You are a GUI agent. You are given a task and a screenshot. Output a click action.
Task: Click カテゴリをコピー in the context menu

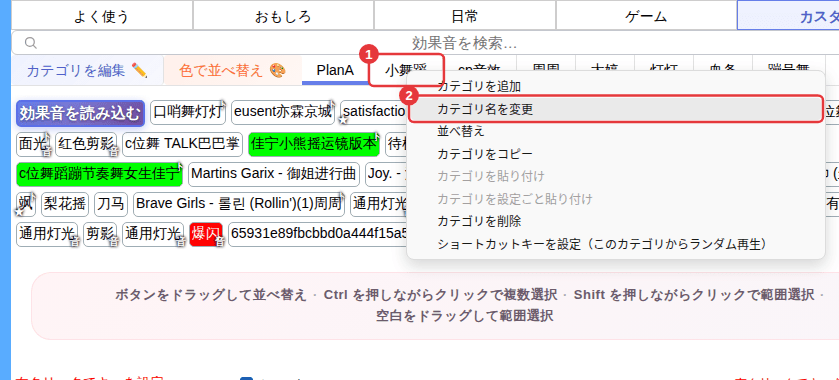(615, 154)
